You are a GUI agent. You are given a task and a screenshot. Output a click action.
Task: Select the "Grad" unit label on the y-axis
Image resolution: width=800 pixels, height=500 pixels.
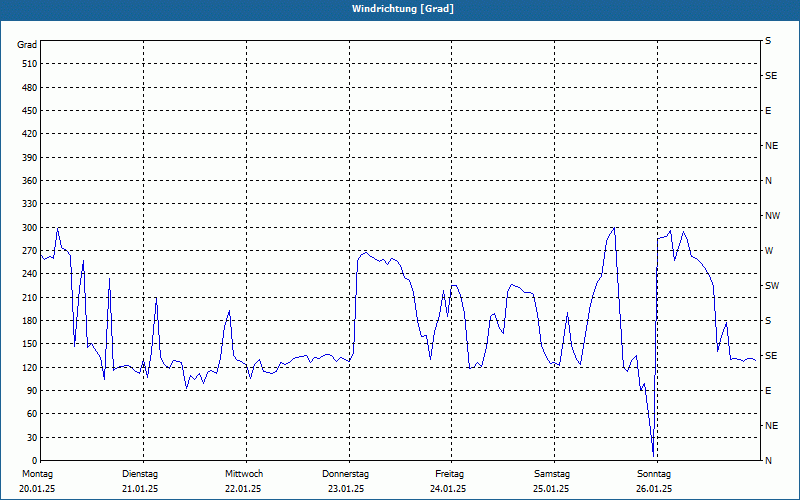coord(27,45)
